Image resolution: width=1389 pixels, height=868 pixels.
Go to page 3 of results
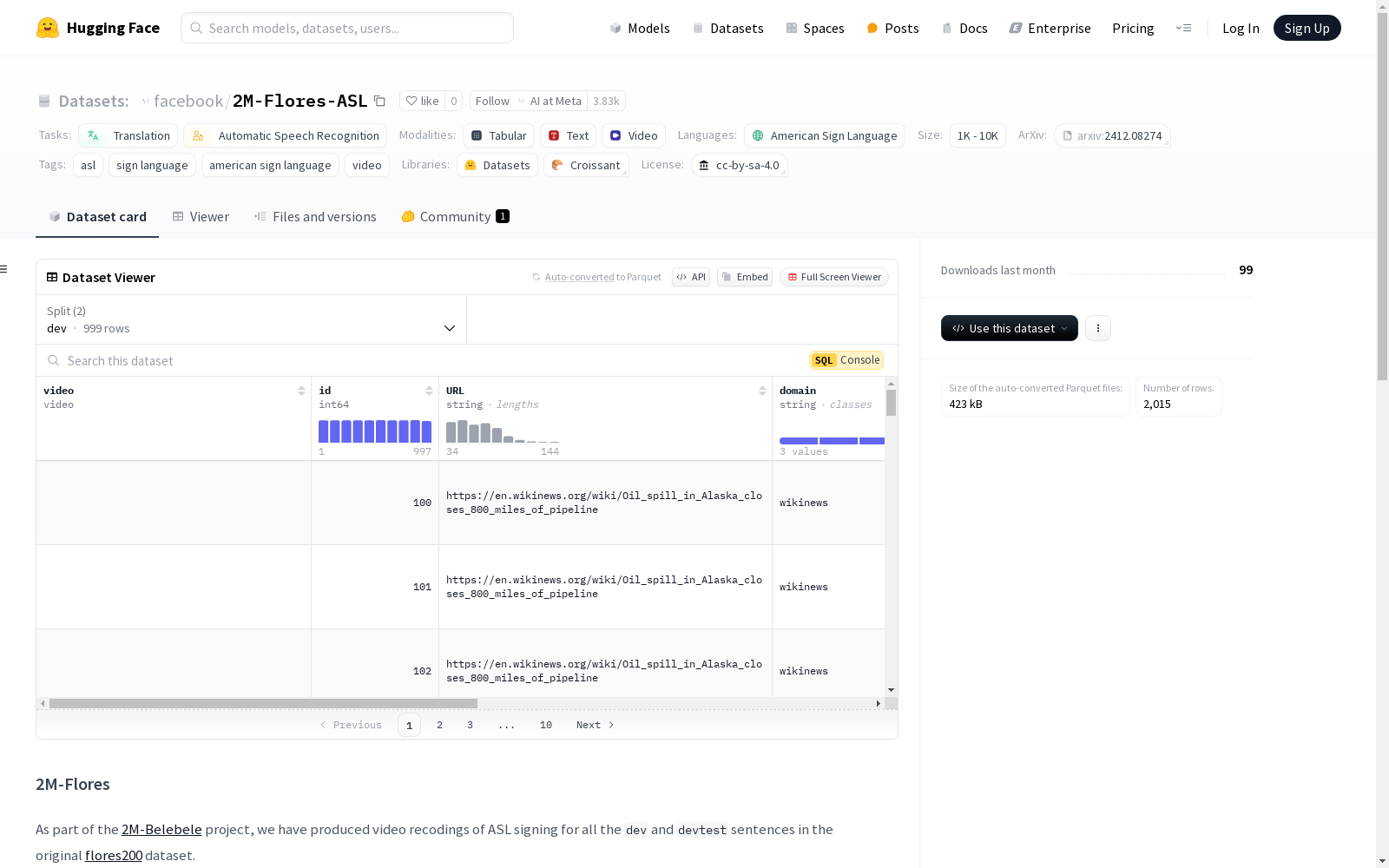click(x=471, y=725)
